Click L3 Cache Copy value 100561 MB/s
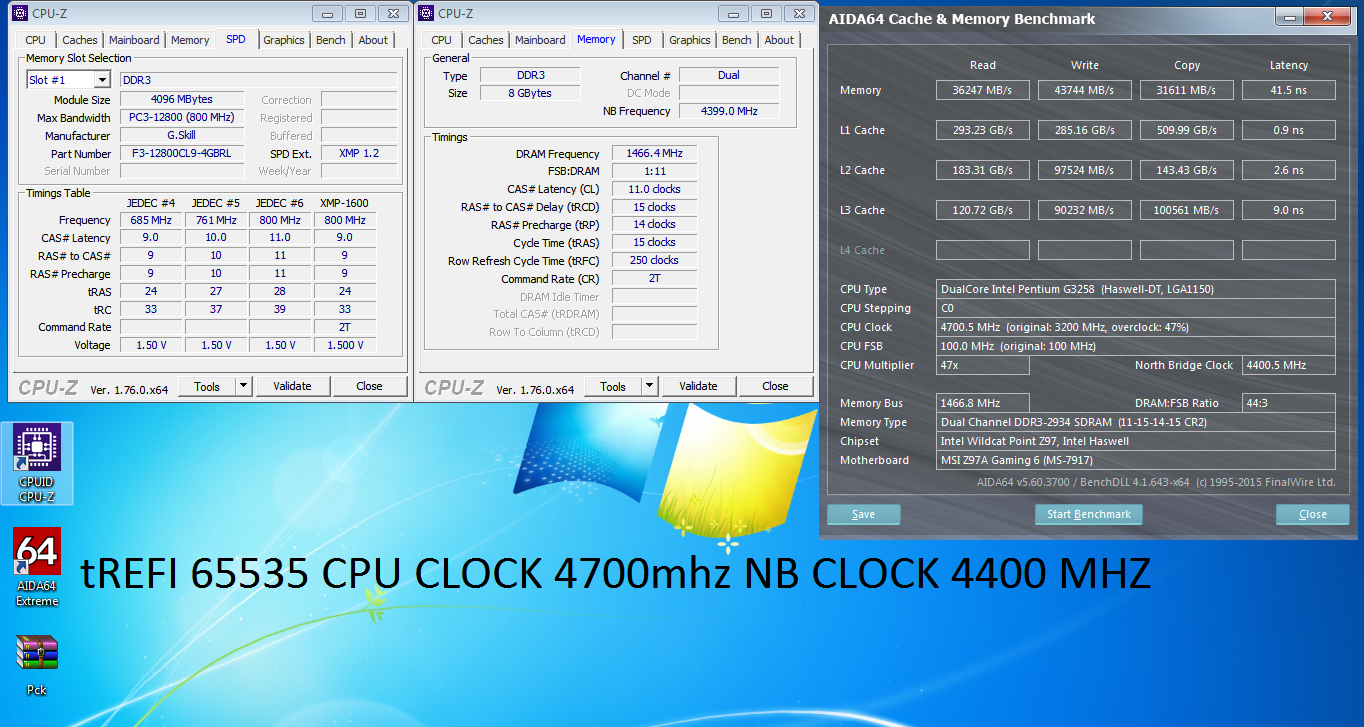The width and height of the screenshot is (1364, 727). coord(1187,210)
